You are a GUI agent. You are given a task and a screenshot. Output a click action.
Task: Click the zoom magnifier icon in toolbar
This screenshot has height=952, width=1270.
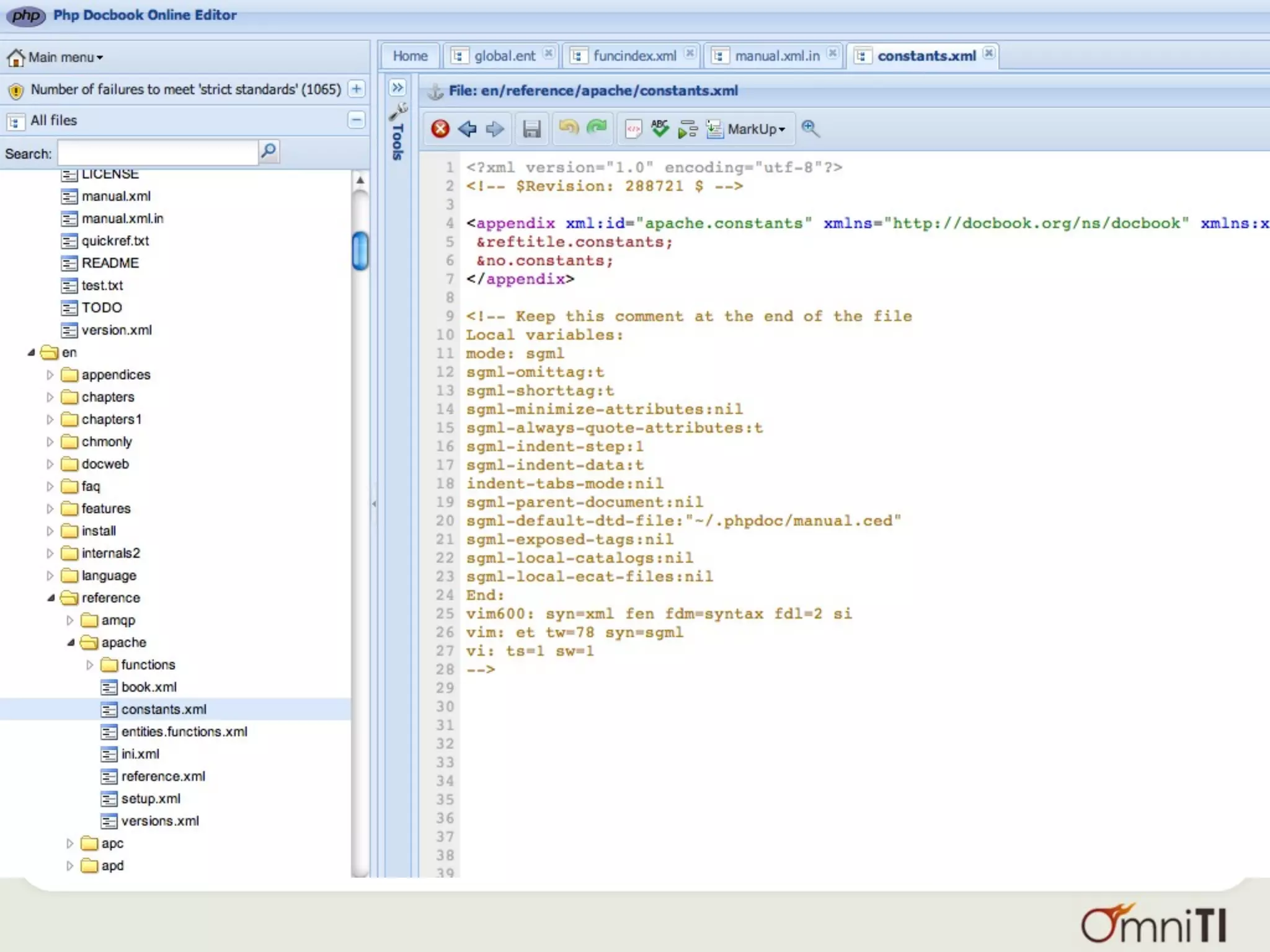click(810, 128)
